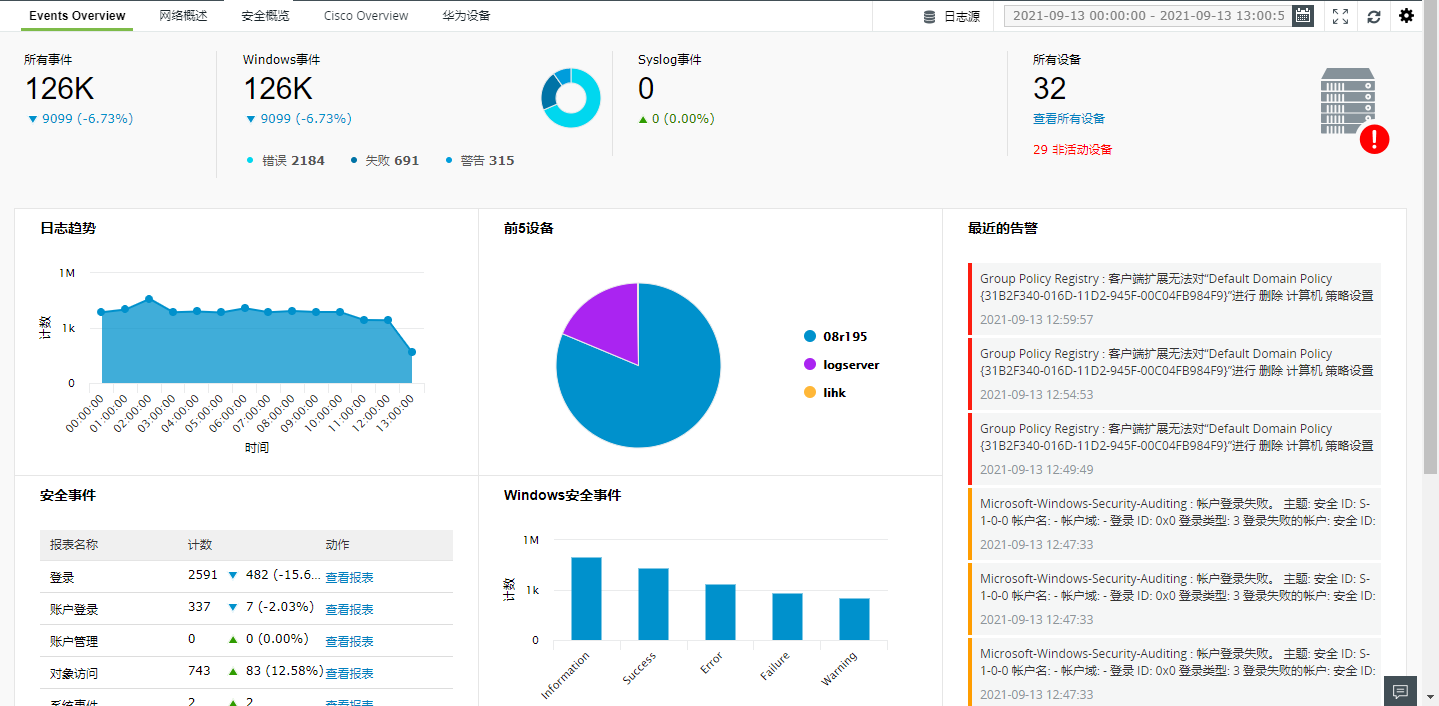Open Group Policy alert at 12:59:57

coord(1174,299)
